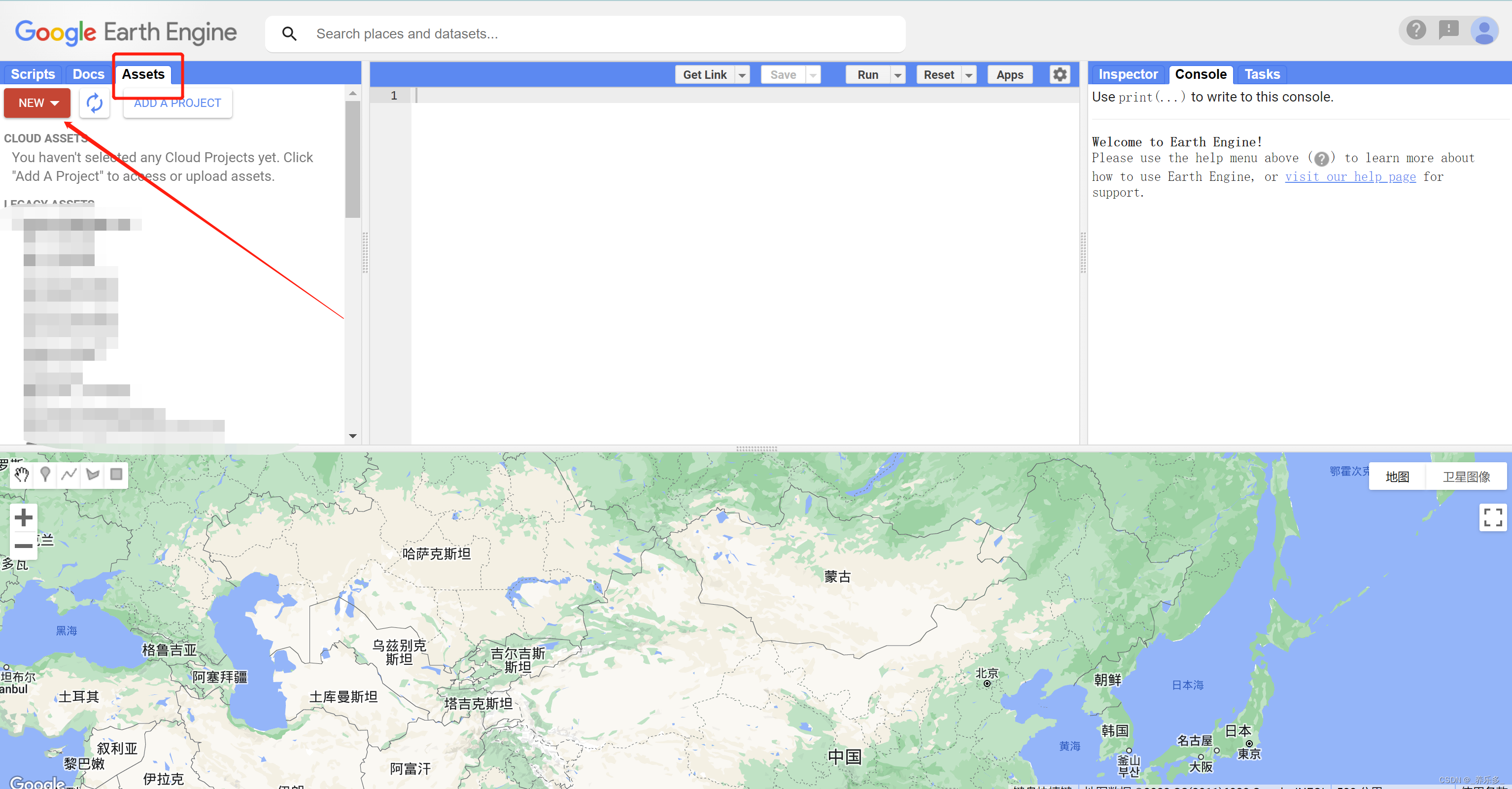The height and width of the screenshot is (789, 1512).
Task: Follow the visit our help page link
Action: pos(1350,176)
